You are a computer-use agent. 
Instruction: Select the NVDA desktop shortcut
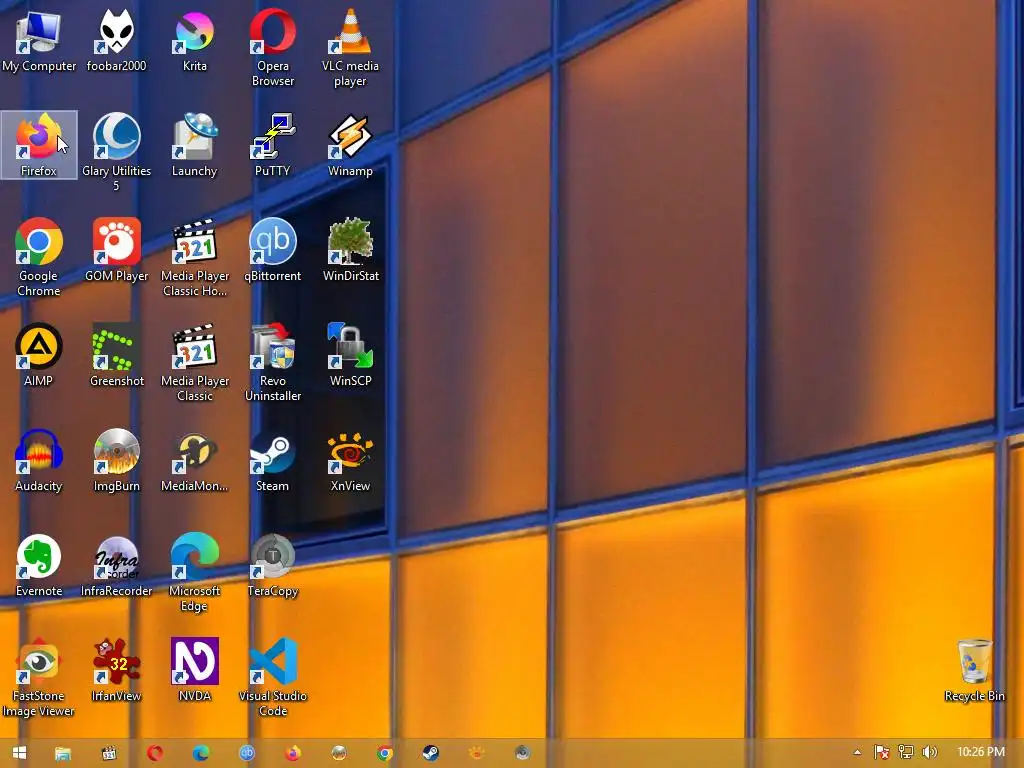click(195, 670)
